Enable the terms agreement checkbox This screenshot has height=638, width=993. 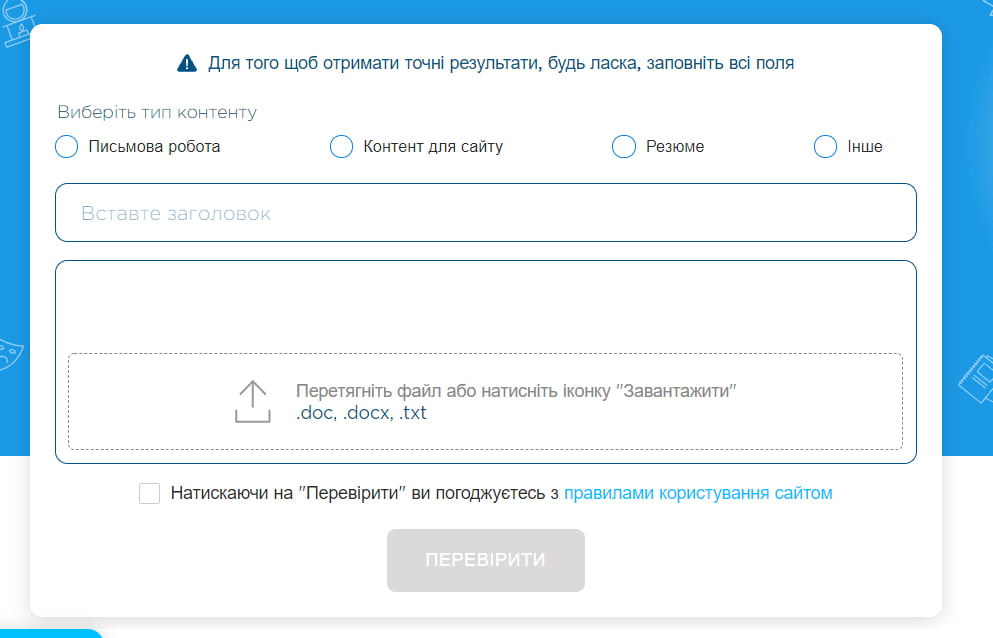150,492
